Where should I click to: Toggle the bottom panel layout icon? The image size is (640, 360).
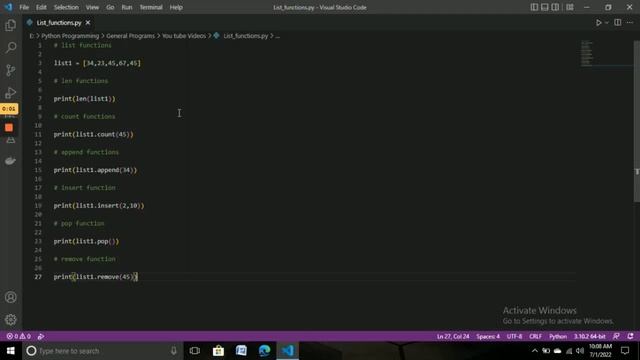544,7
